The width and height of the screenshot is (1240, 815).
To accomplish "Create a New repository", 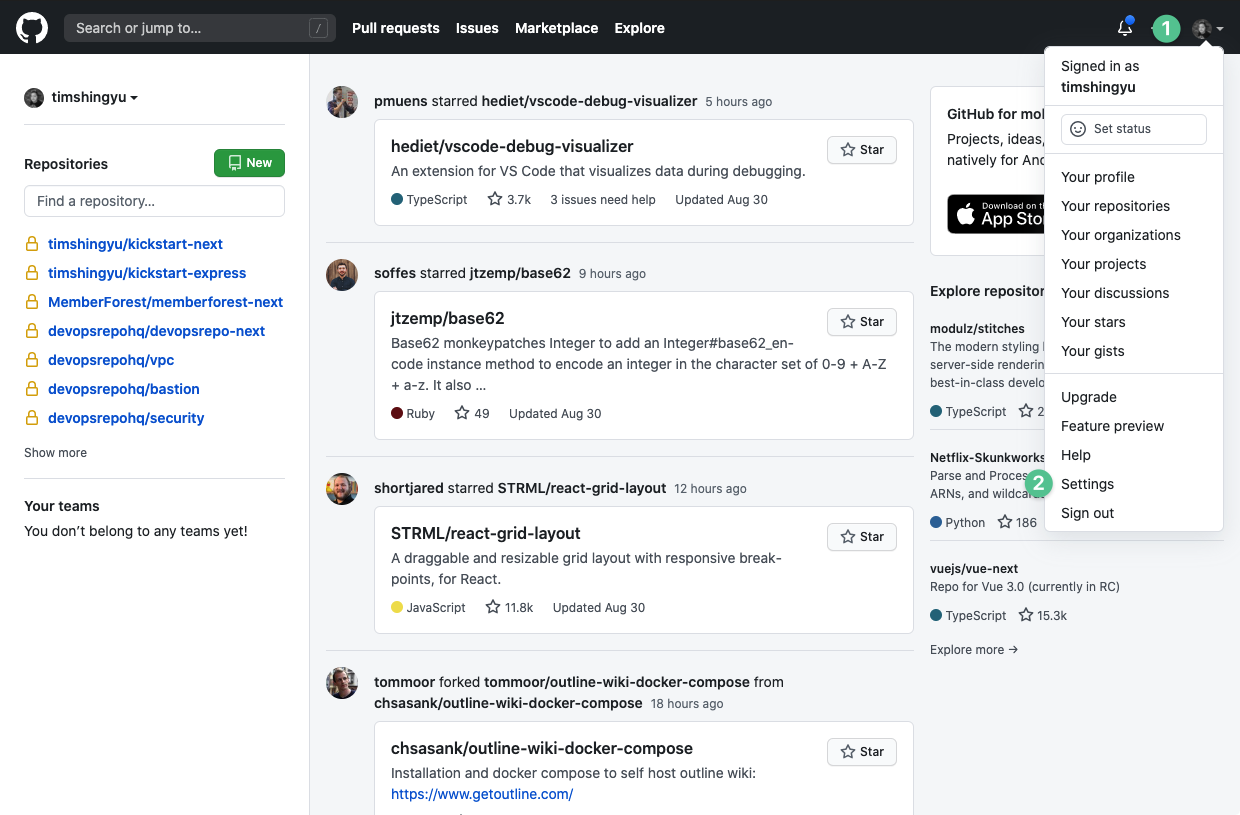I will click(x=249, y=163).
